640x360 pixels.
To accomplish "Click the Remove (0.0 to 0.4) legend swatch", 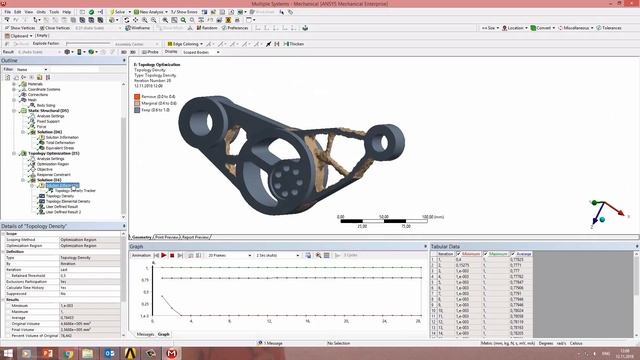I will coord(137,97).
